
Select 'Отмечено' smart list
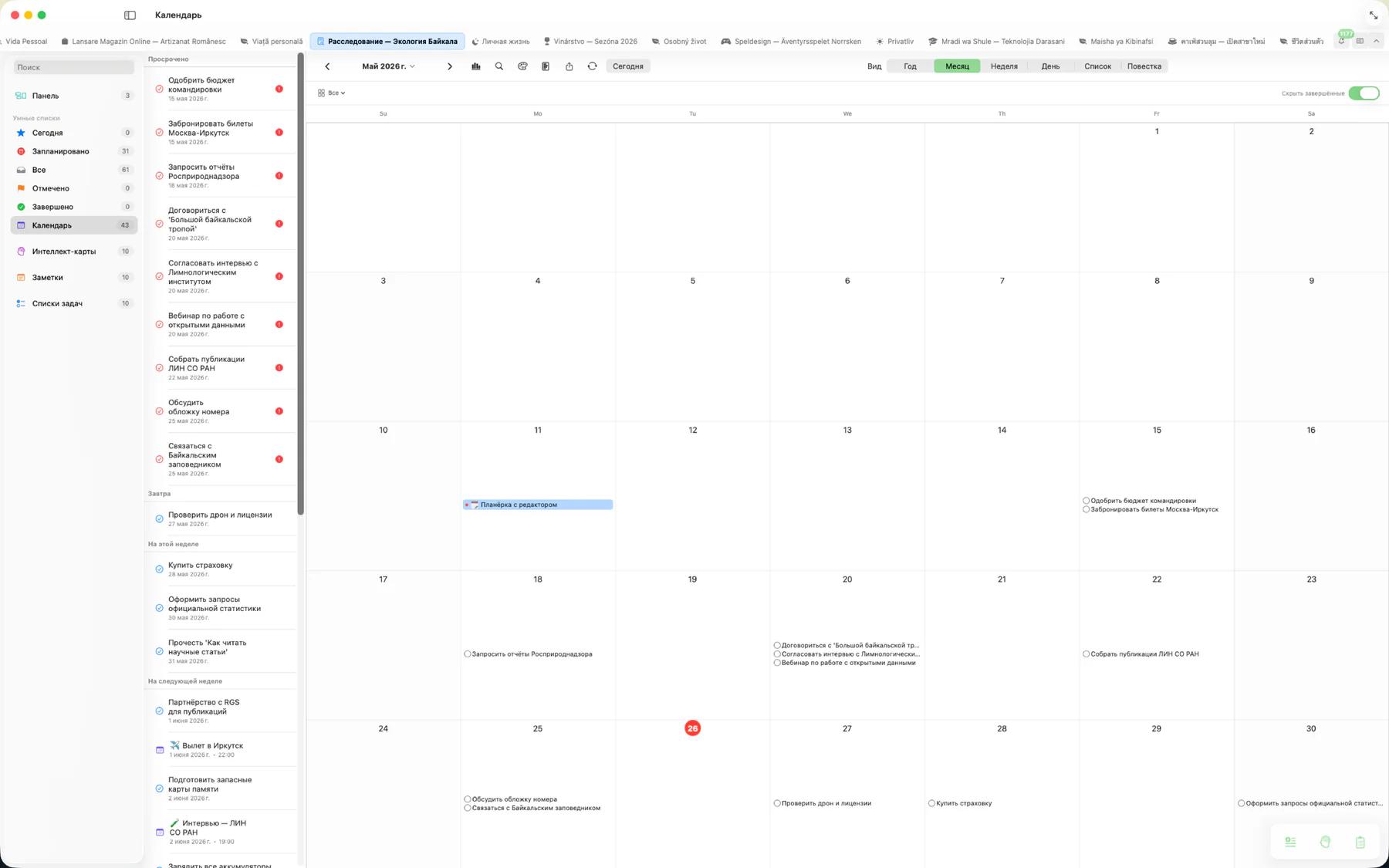coord(74,188)
